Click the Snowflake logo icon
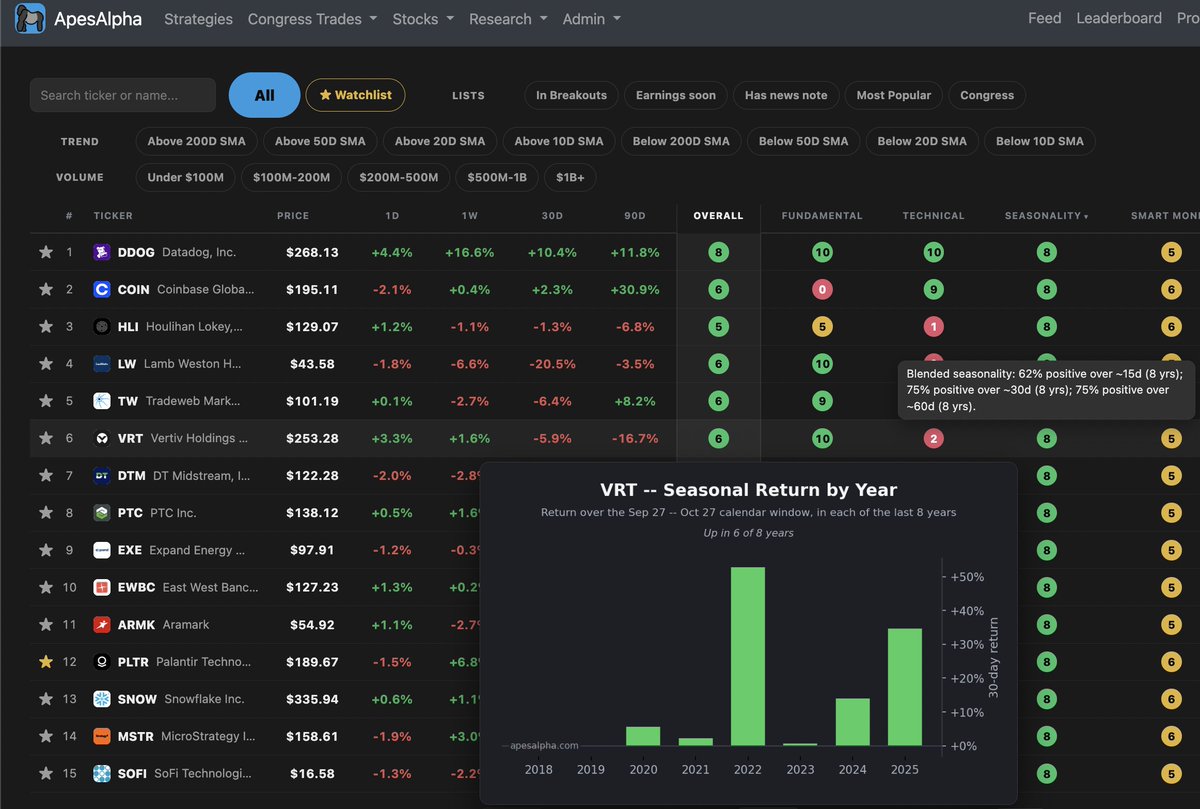 click(x=101, y=699)
